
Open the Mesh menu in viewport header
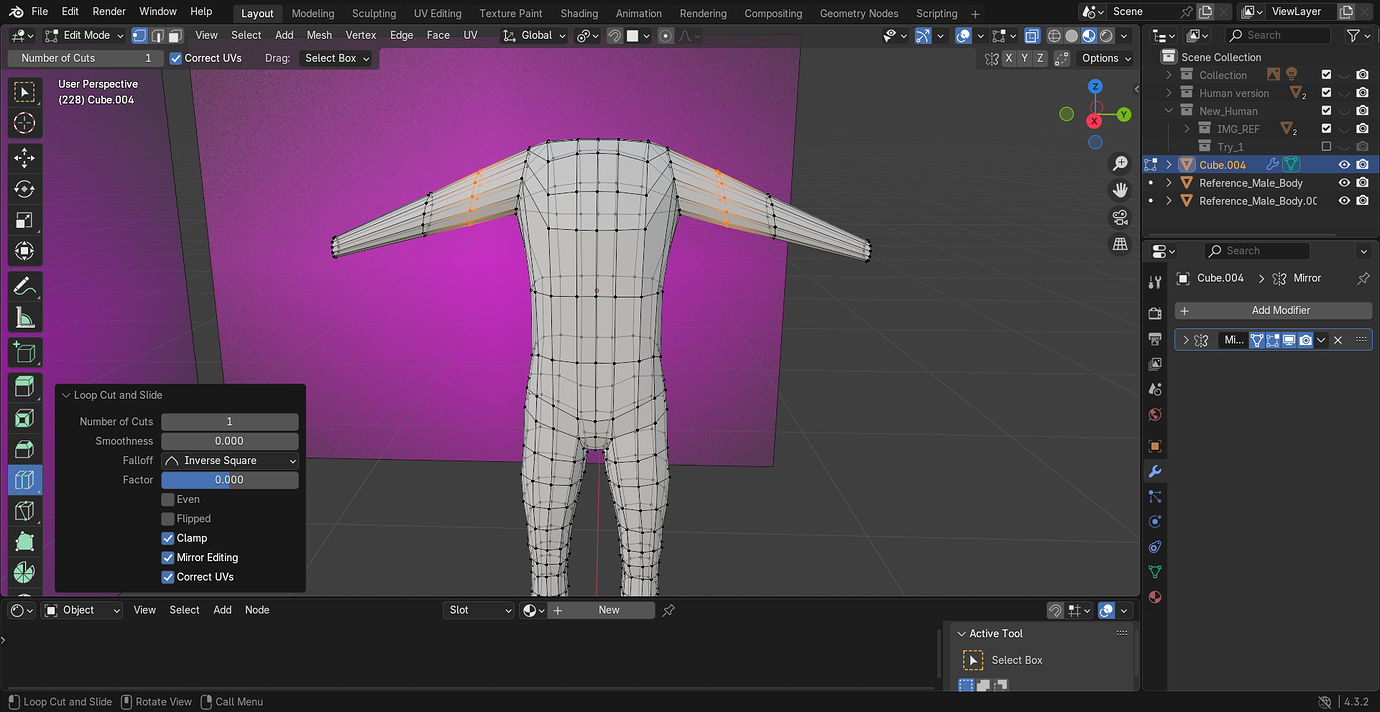(319, 35)
